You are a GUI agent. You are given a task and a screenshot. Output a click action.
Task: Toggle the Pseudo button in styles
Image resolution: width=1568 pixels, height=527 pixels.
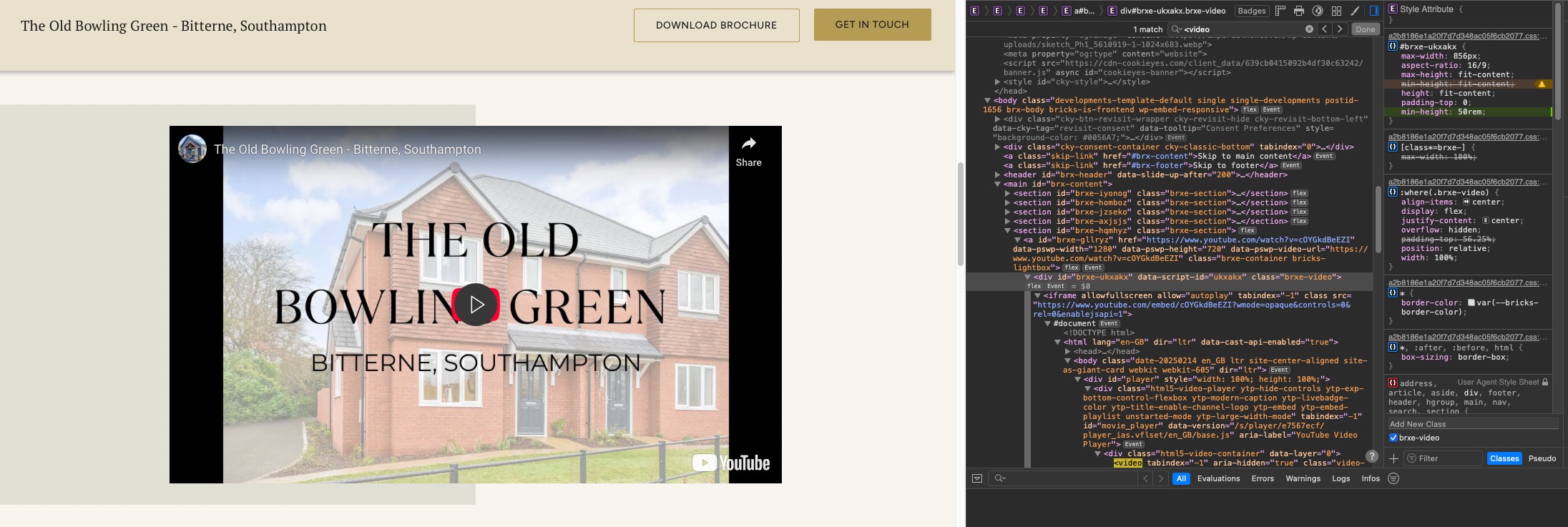tap(1542, 458)
